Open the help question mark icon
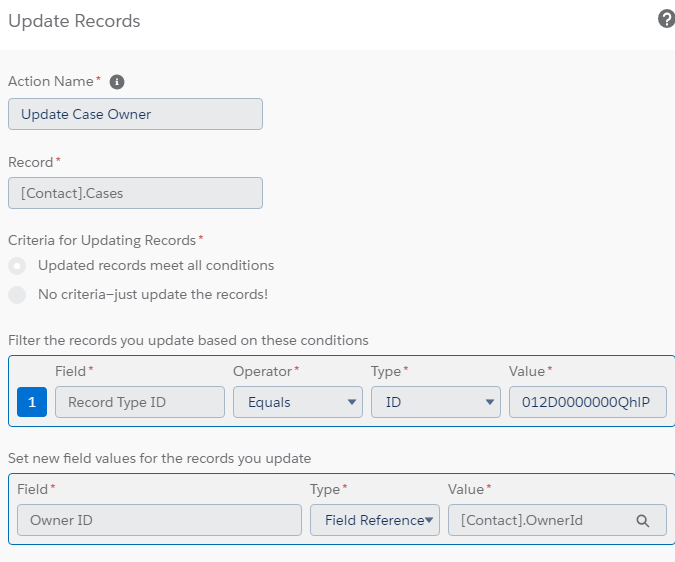Viewport: 675px width, 562px height. coord(666,19)
